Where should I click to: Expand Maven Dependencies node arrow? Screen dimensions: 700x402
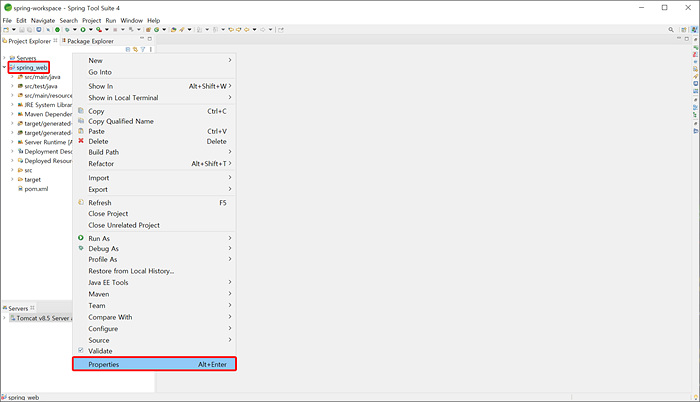click(x=12, y=114)
